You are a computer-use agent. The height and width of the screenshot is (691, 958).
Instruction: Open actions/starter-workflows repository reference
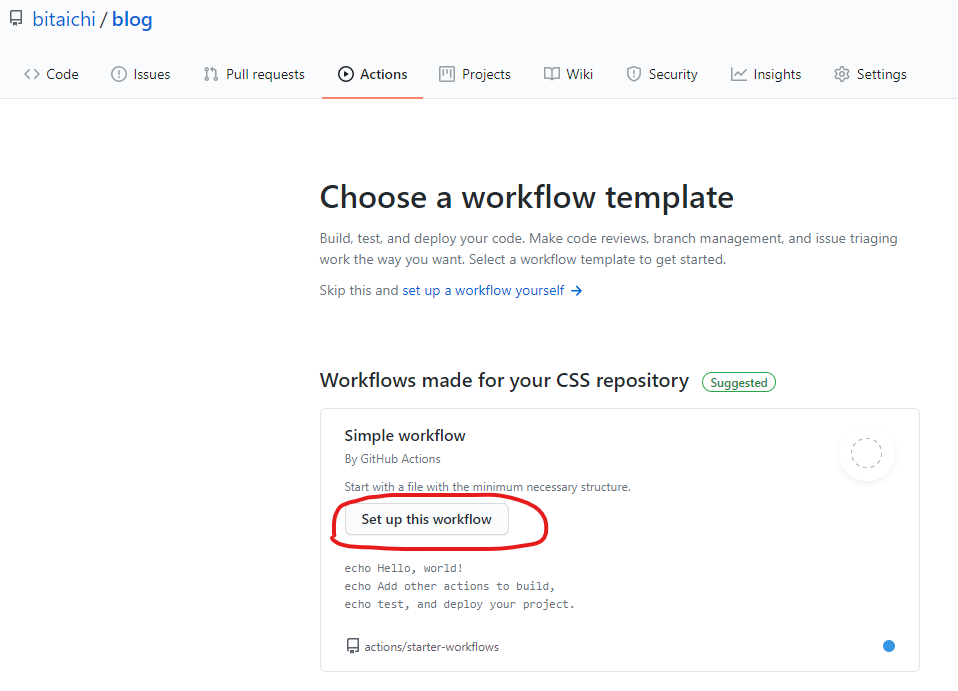[431, 647]
